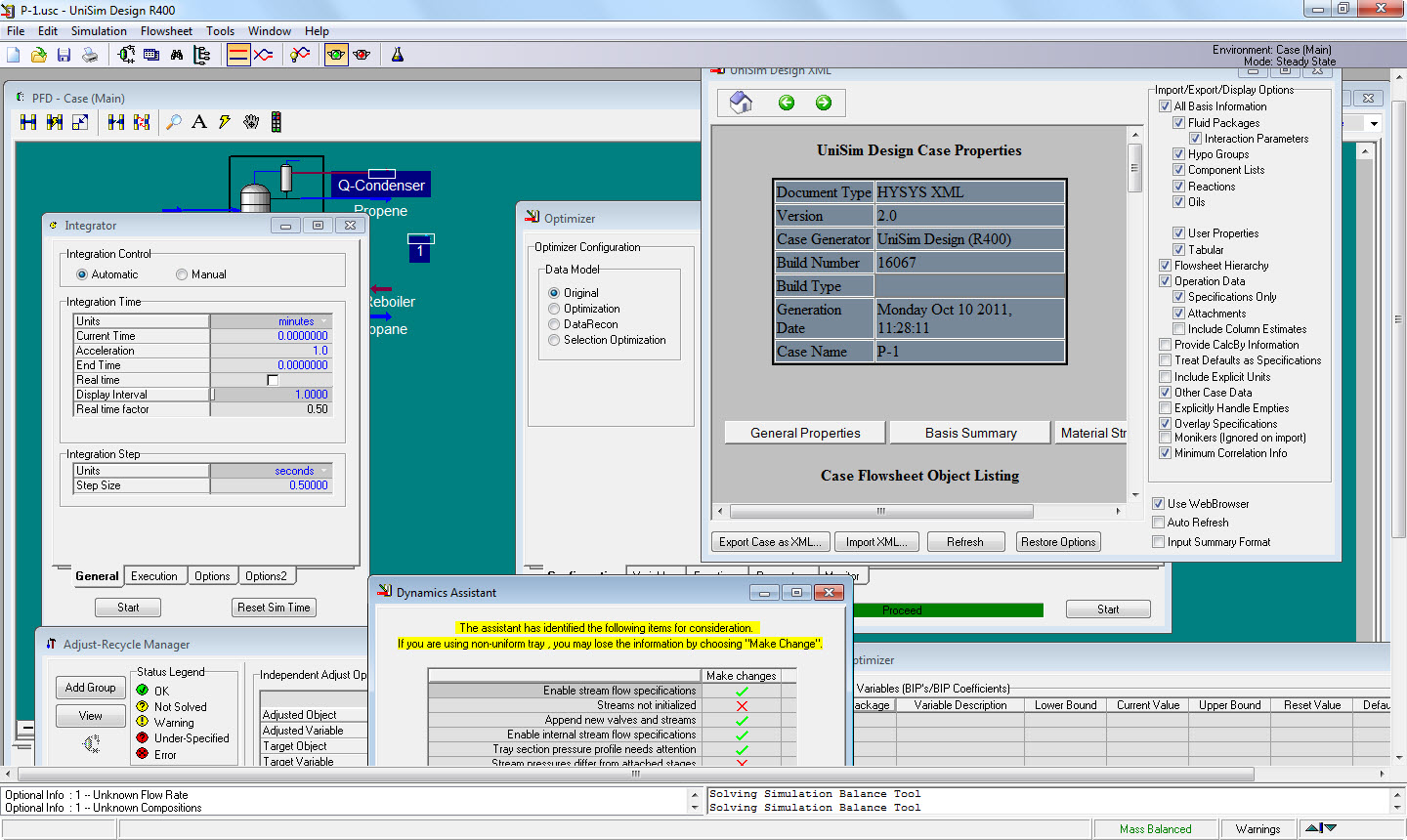
Task: Switch to Dynamic mode icon
Action: 264,55
